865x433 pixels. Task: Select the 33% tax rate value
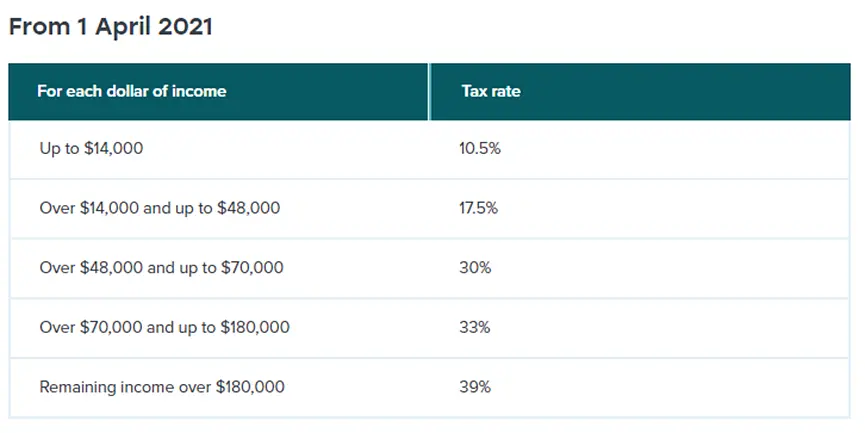tap(475, 326)
